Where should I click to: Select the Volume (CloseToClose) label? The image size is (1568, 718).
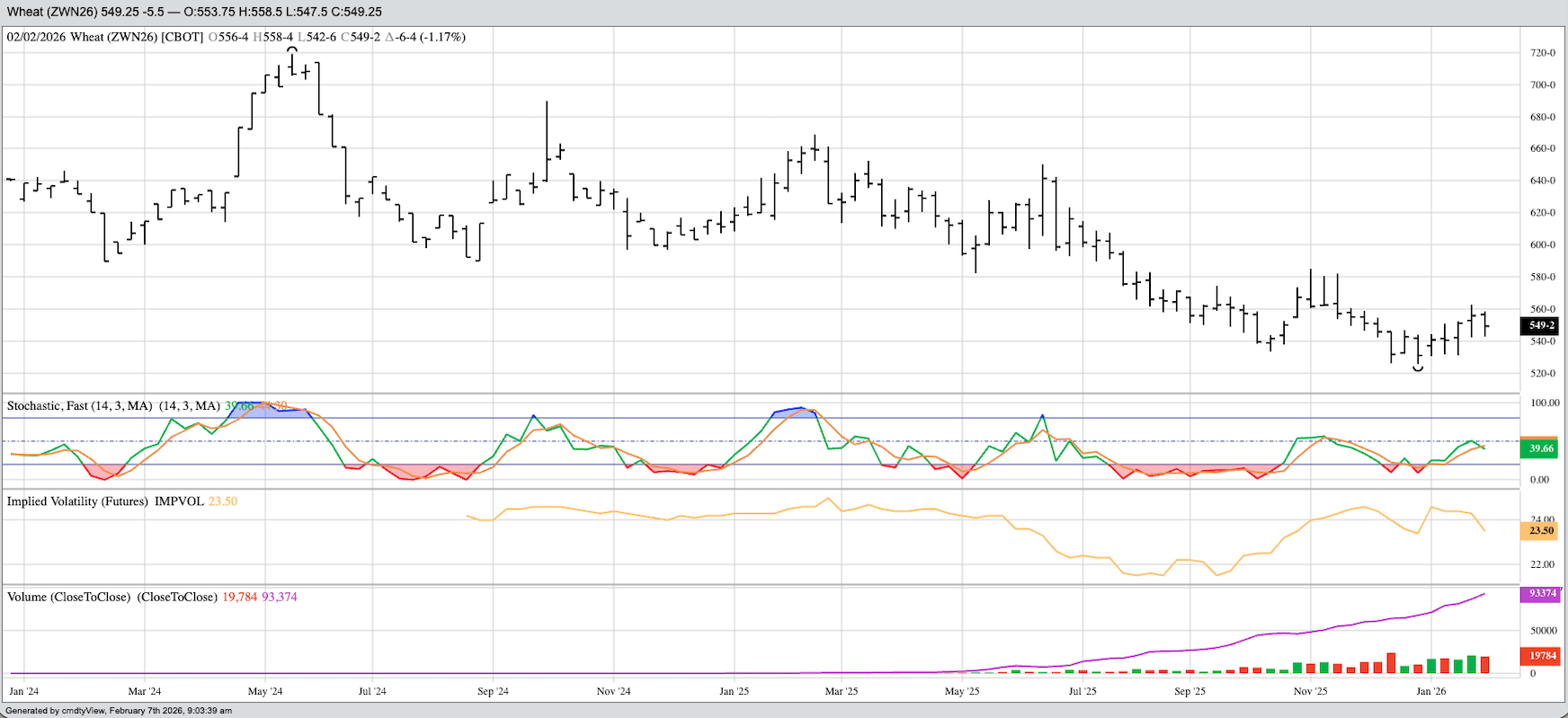tap(68, 597)
